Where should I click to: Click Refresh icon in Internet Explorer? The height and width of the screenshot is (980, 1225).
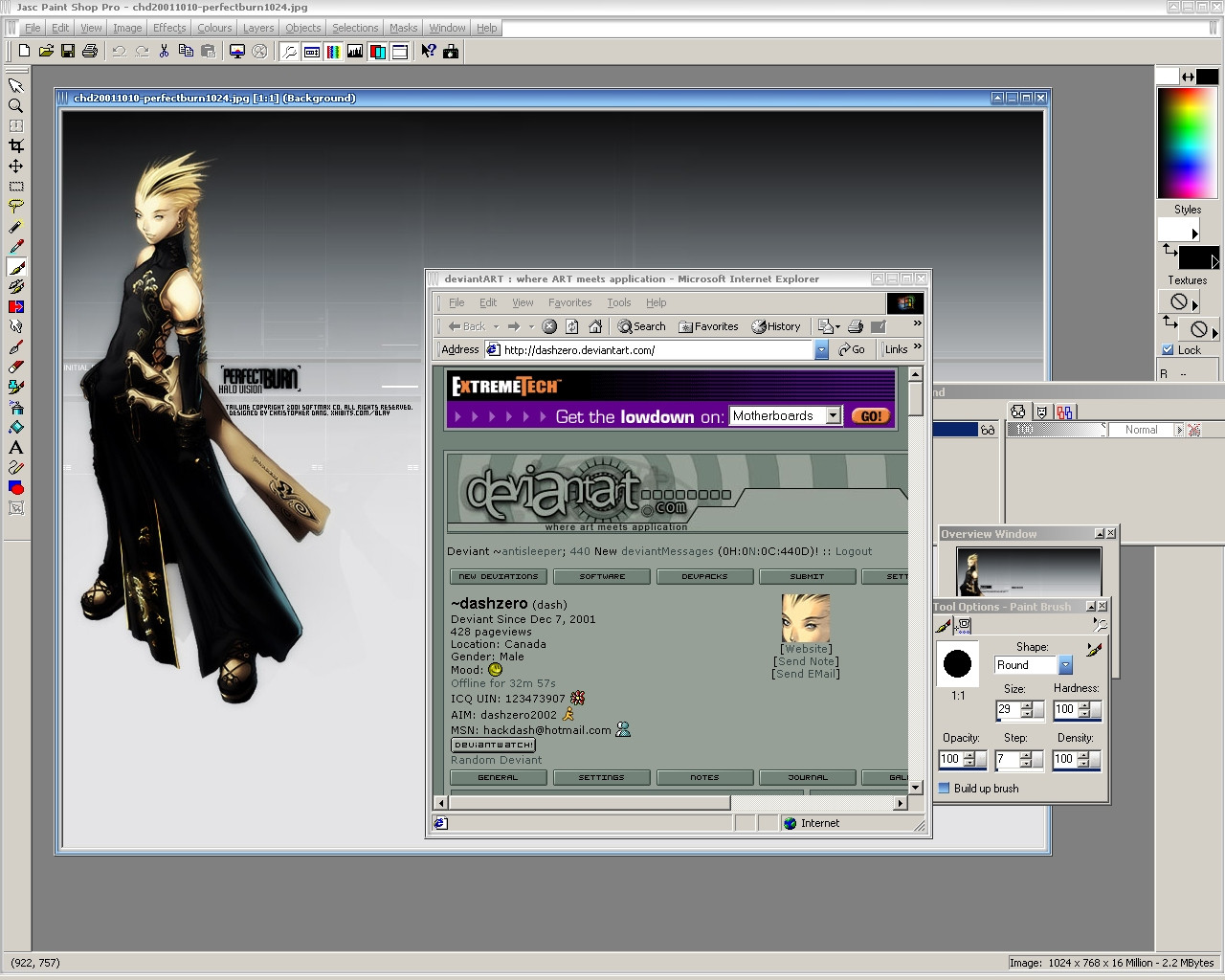(x=572, y=326)
